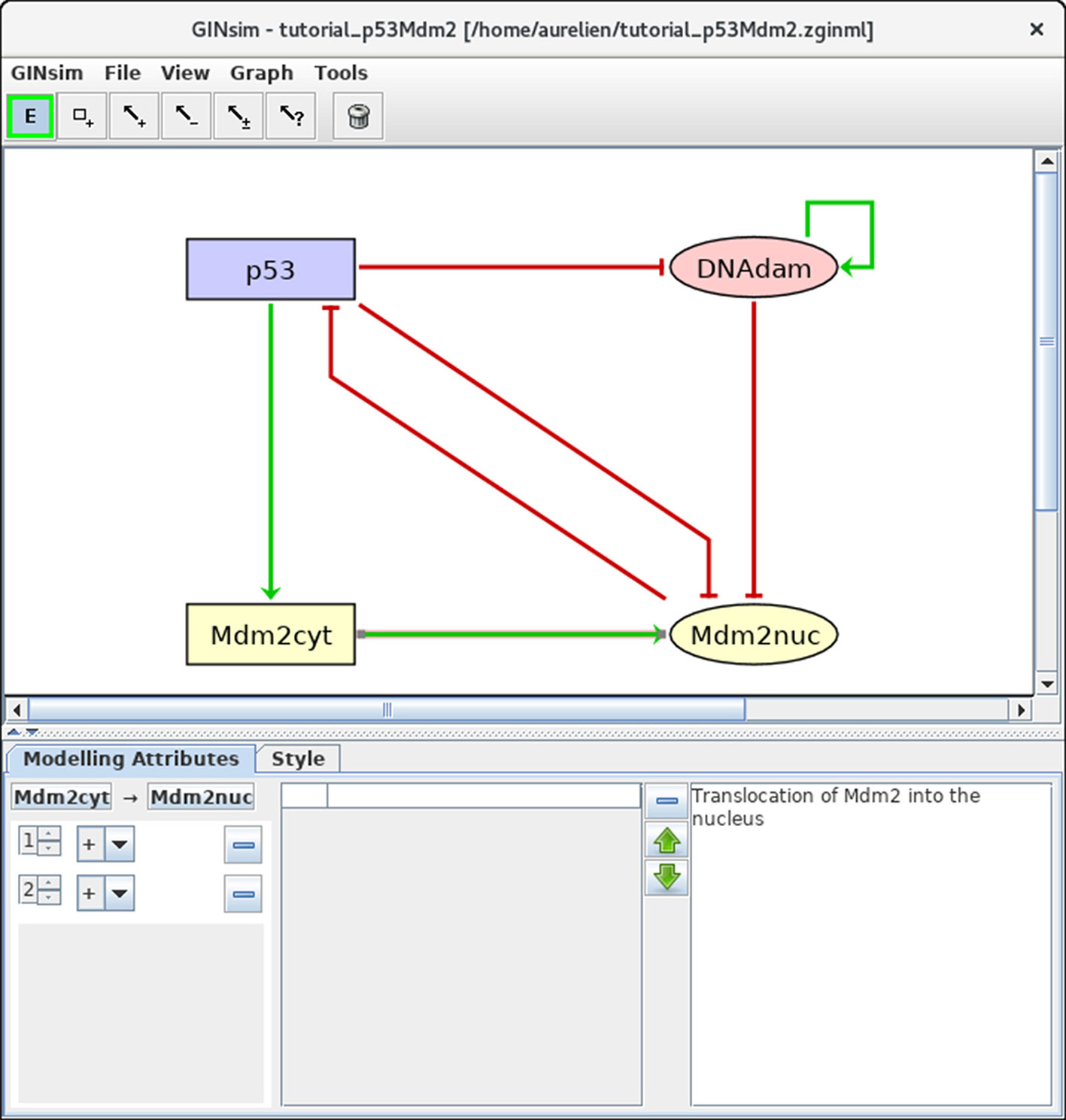Remove the threshold 2 effect row
1066x1120 pixels.
click(x=243, y=894)
